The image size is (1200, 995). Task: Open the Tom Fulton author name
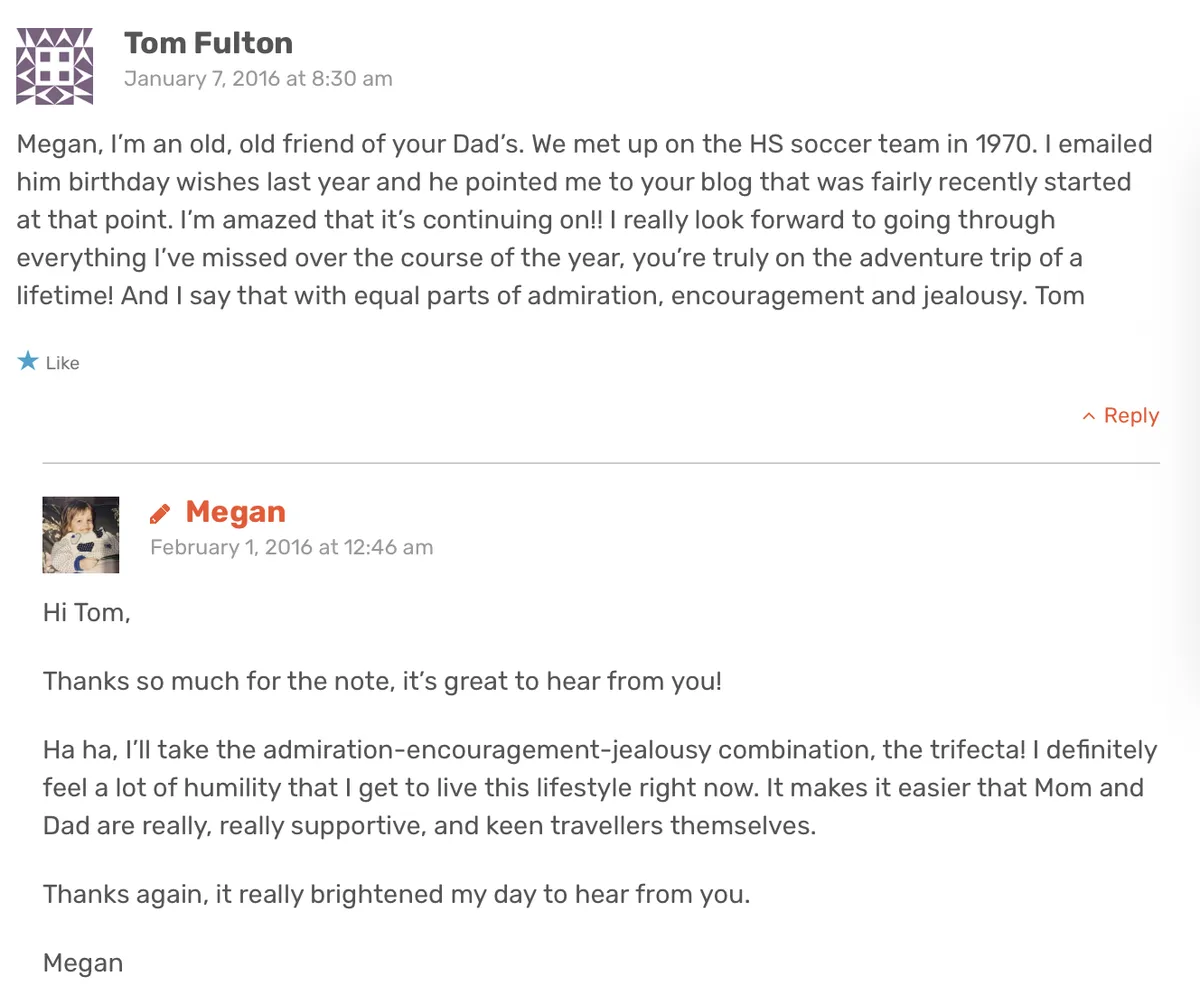208,43
